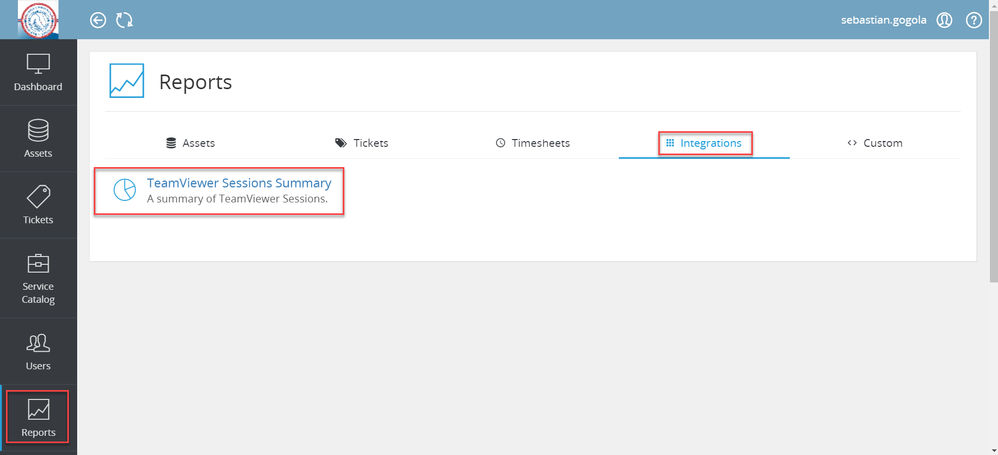
Task: Open Assets in the sidebar
Action: pyautogui.click(x=38, y=139)
